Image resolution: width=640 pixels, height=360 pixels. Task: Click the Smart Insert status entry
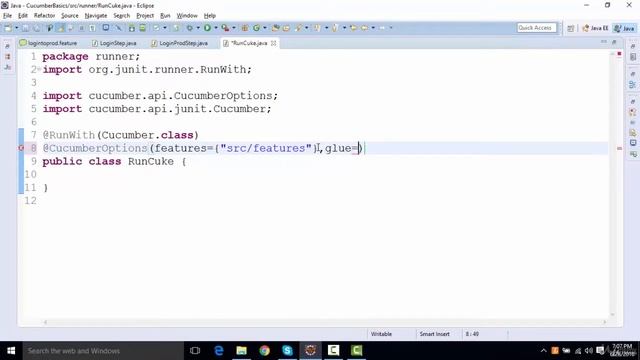[x=434, y=334]
